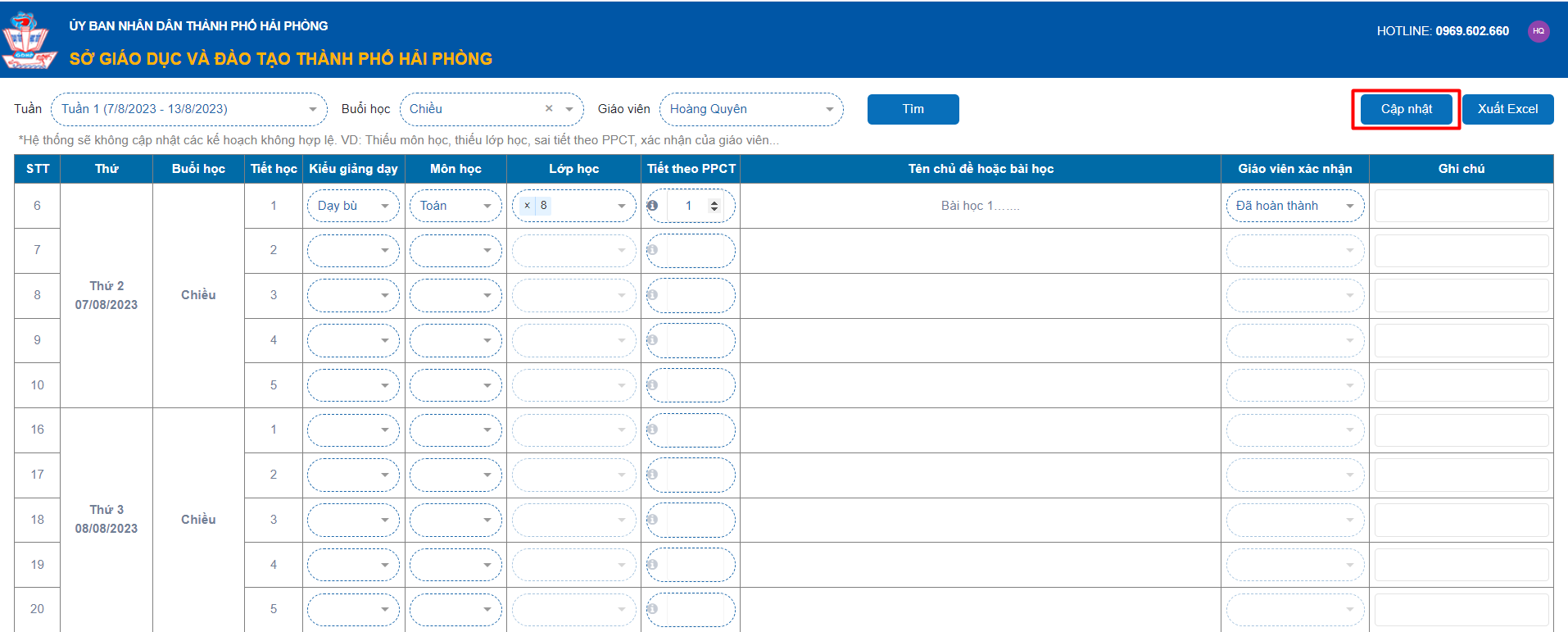Open the HQ user avatar menu
The width and height of the screenshot is (1568, 632).
pos(1538,31)
